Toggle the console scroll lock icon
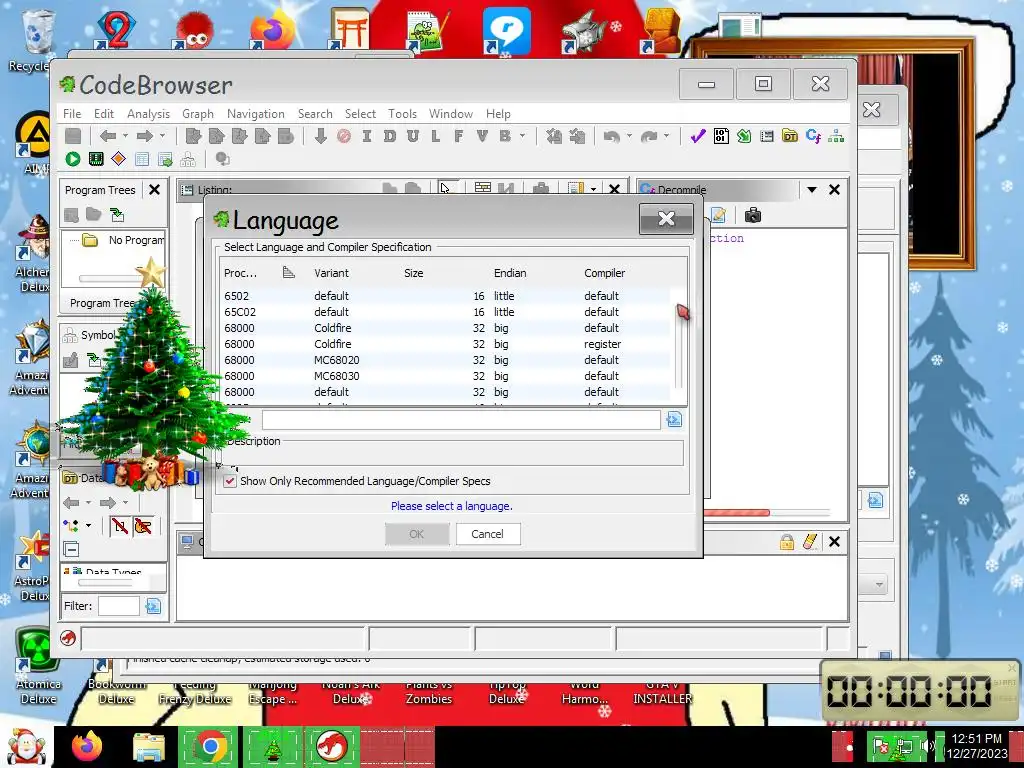The image size is (1024, 768). point(787,541)
